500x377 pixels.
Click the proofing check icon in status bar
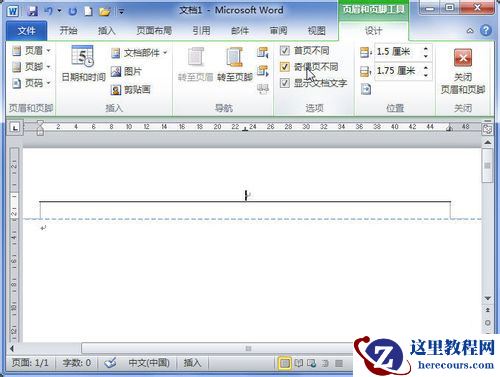click(x=110, y=363)
